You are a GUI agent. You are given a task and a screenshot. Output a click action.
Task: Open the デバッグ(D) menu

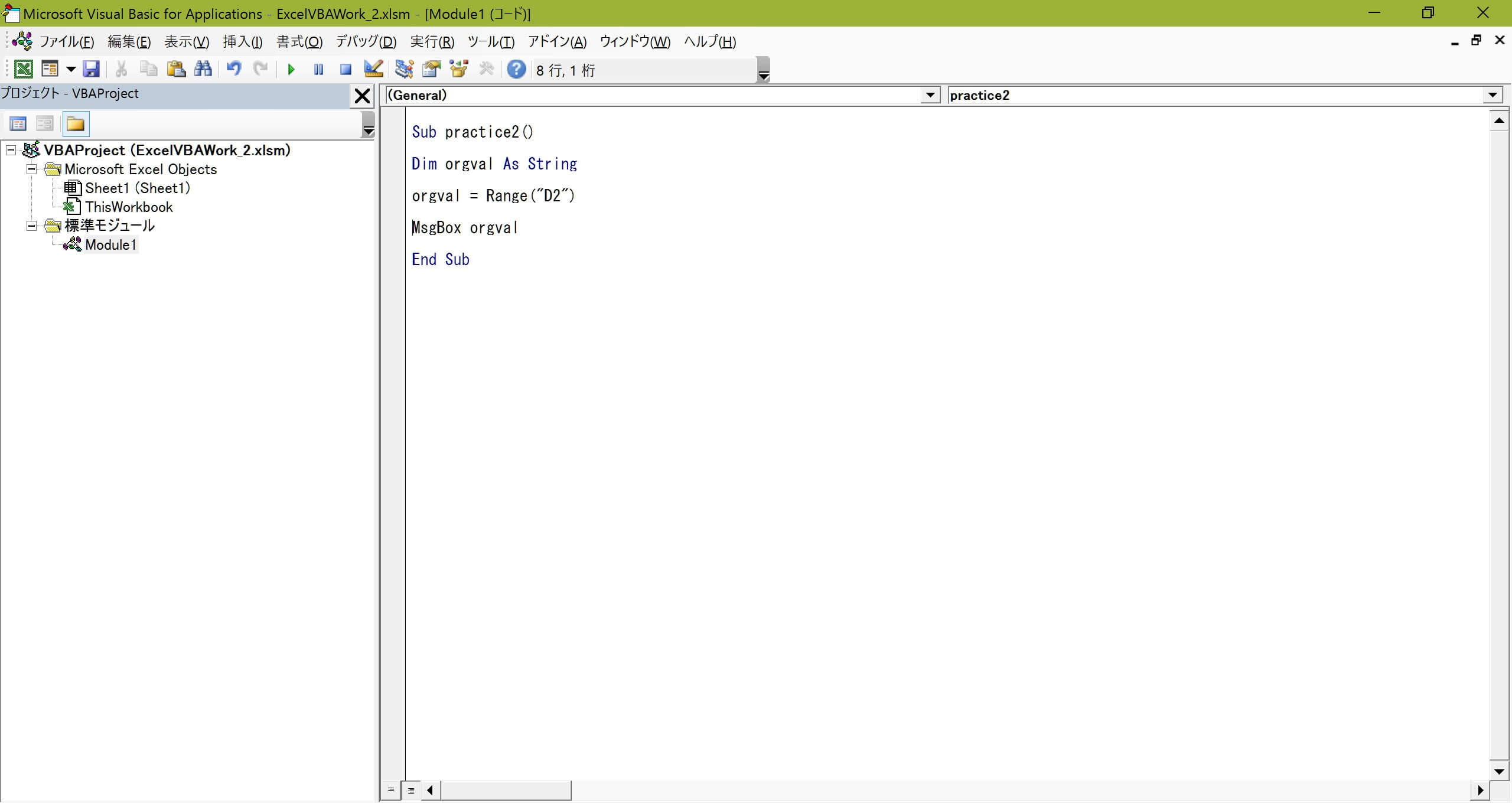click(366, 42)
